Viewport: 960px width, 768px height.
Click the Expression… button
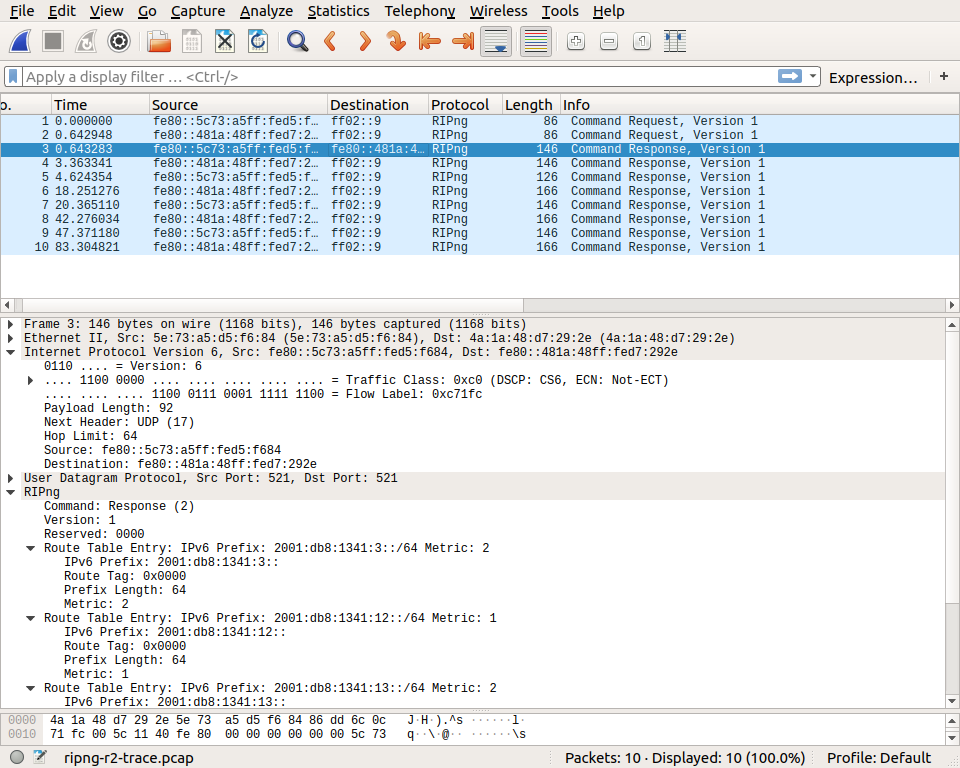tap(873, 78)
